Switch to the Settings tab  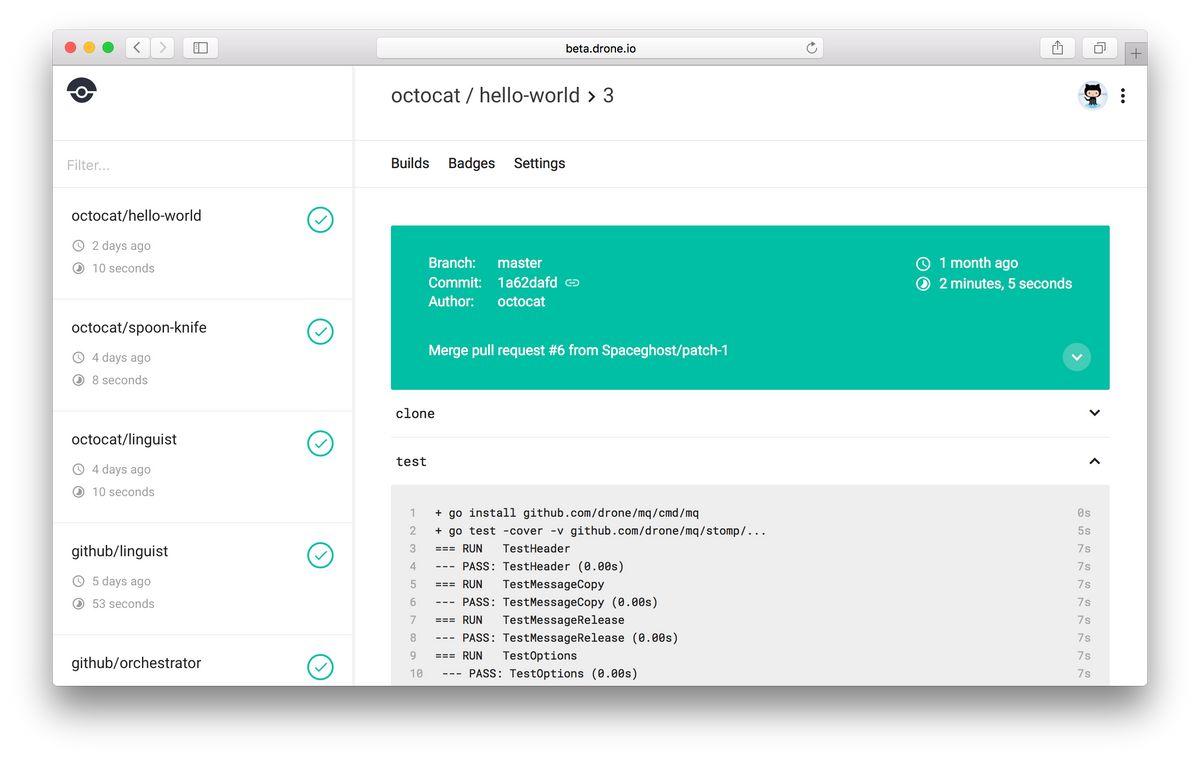point(539,163)
